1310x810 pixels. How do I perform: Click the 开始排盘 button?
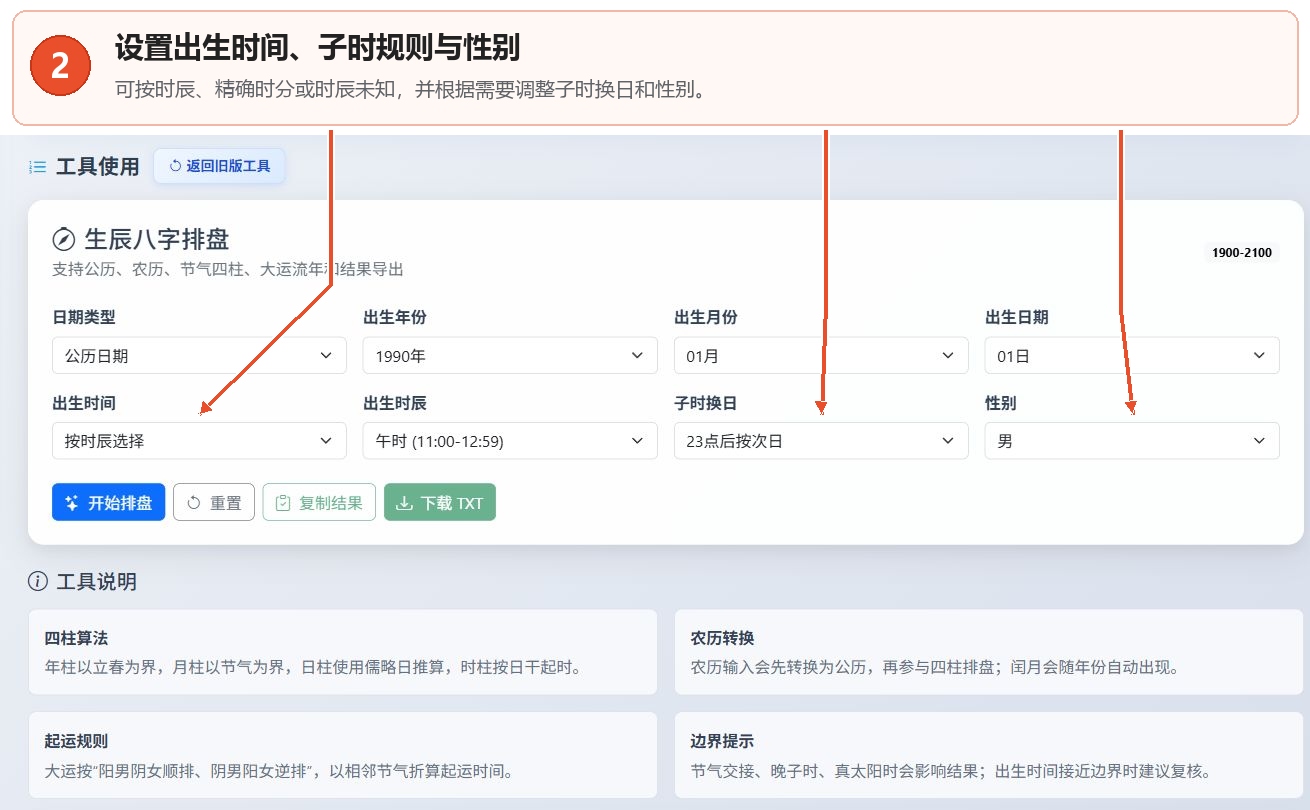tap(108, 503)
